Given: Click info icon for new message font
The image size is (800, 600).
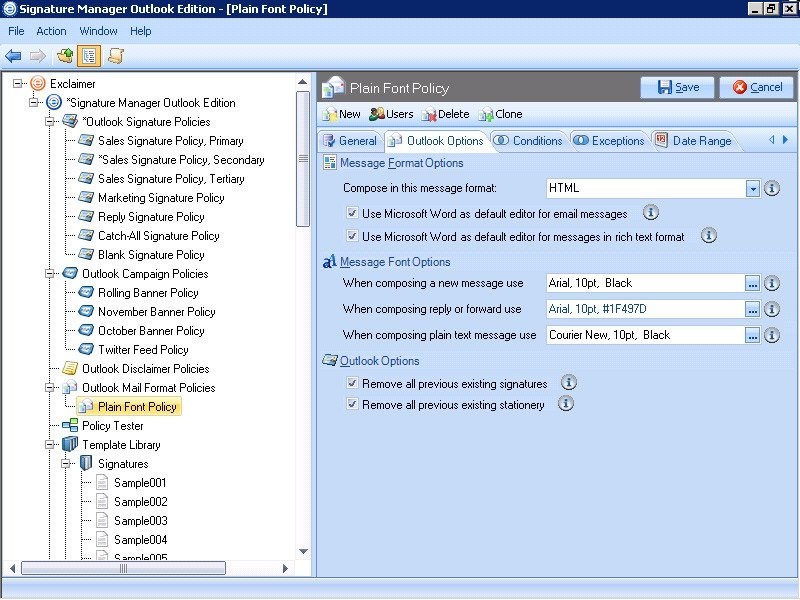Looking at the screenshot, I should click(x=771, y=283).
